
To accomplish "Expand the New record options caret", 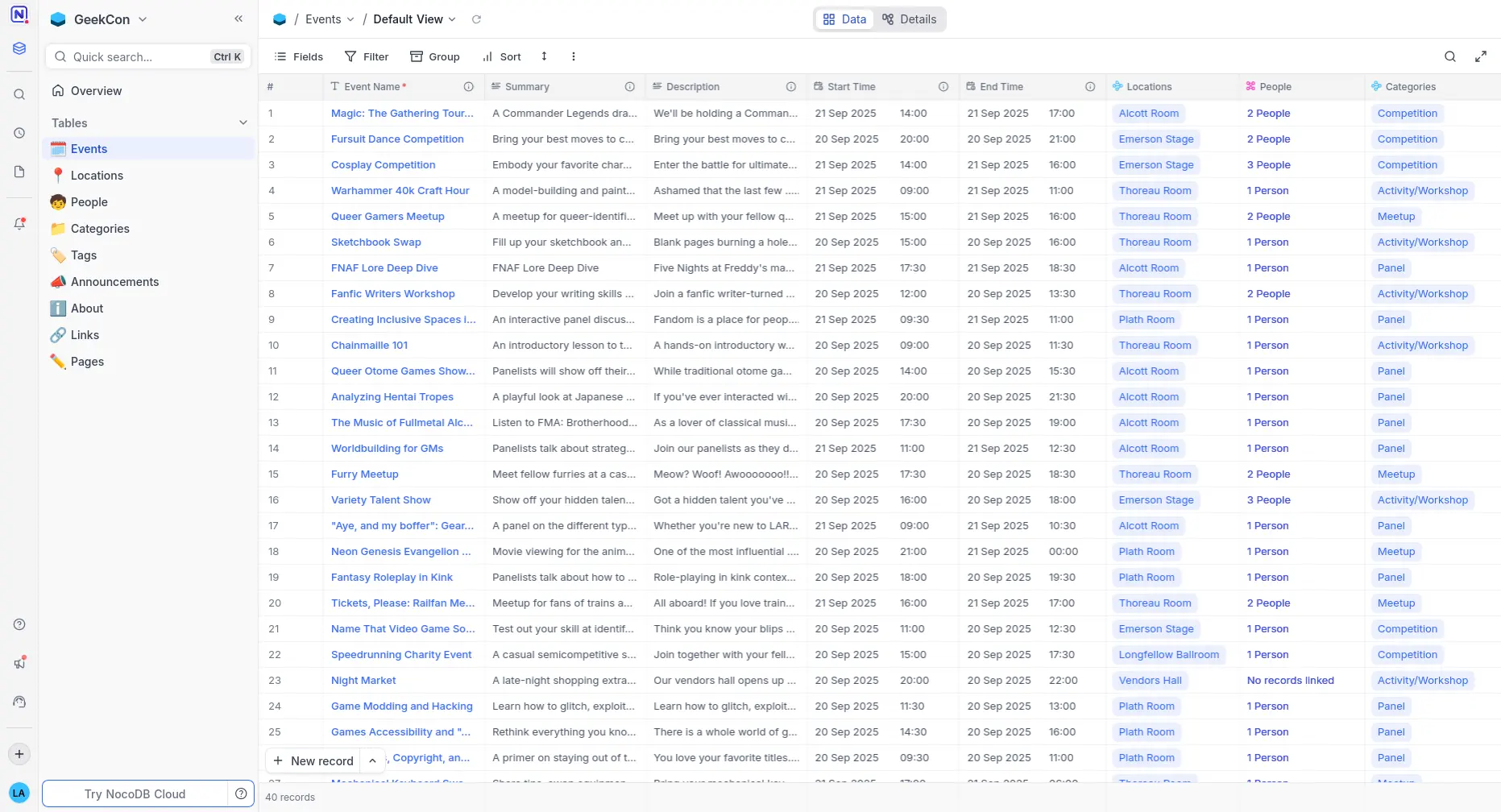I will click(x=372, y=760).
